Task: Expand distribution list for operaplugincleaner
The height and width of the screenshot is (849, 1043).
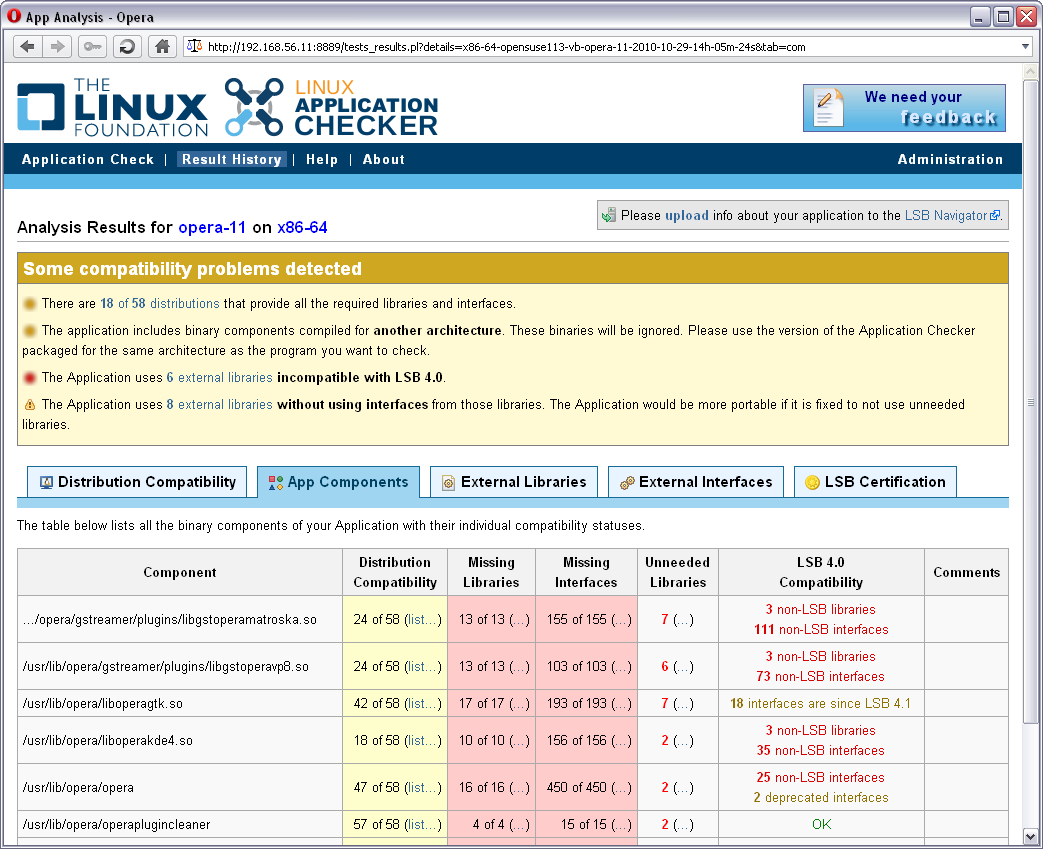Action: (423, 824)
